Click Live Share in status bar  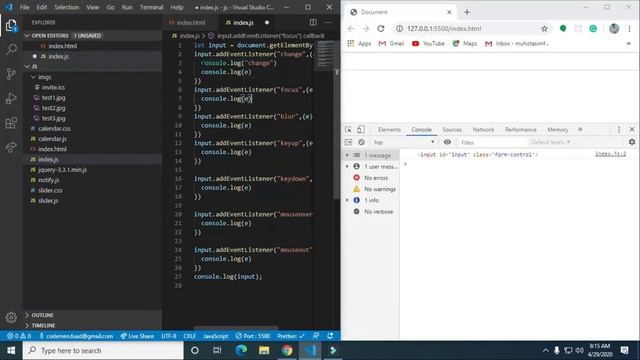137,336
